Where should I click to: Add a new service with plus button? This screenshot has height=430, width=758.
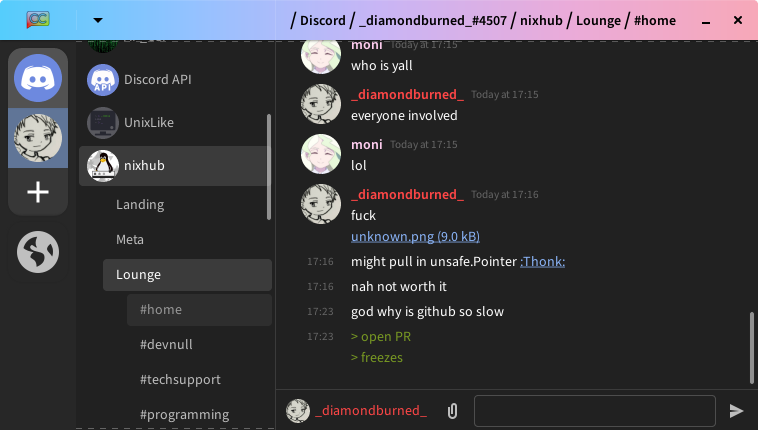coord(38,192)
